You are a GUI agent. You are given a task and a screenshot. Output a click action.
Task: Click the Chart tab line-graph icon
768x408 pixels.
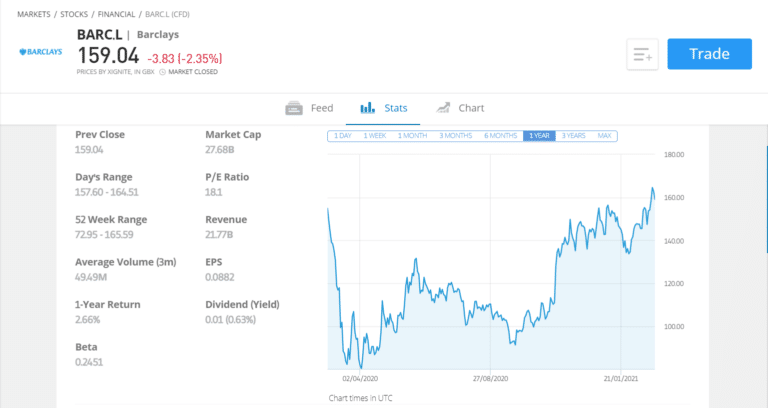click(443, 108)
